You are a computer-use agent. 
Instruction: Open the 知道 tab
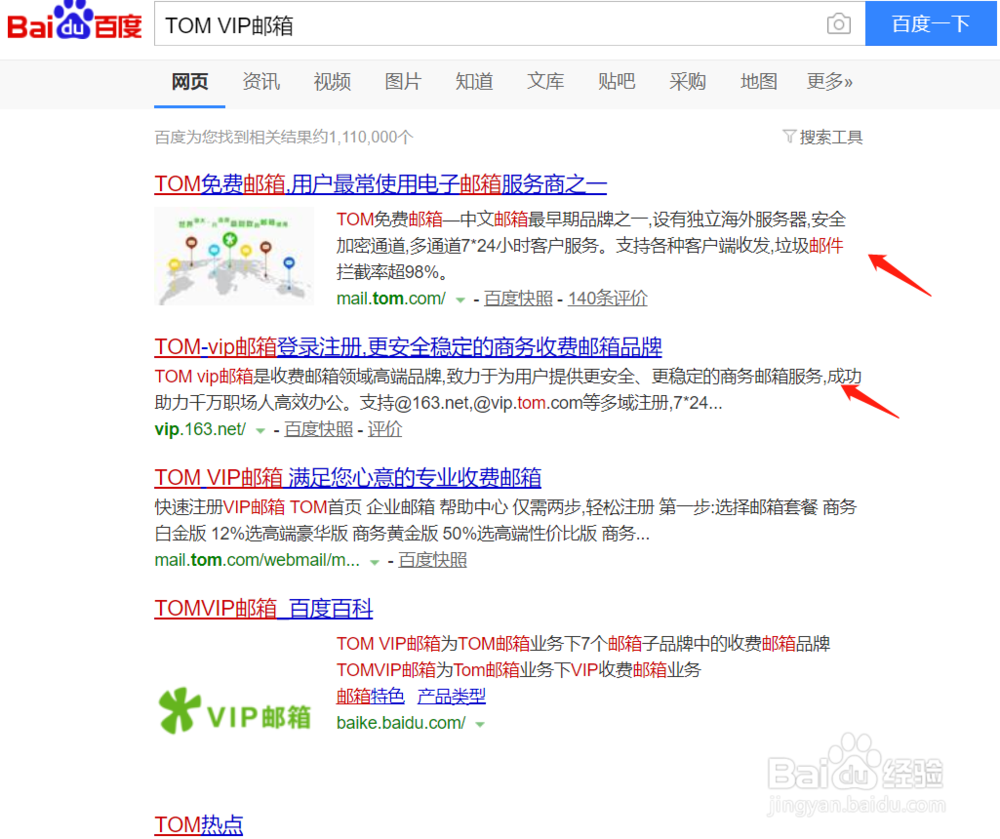pos(474,82)
